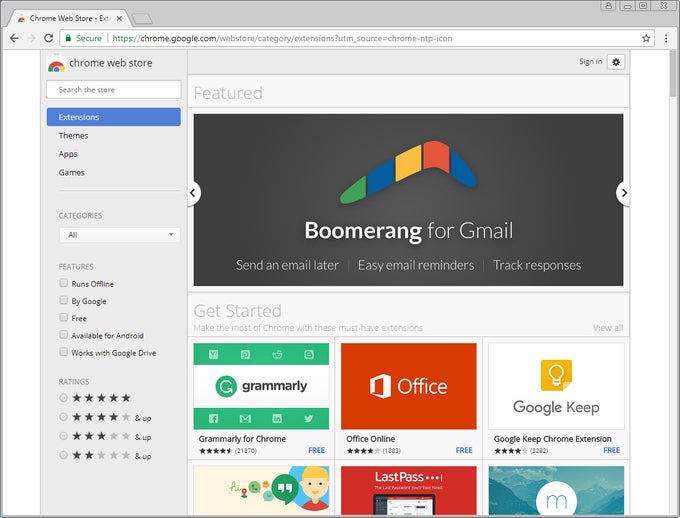Image resolution: width=680 pixels, height=518 pixels.
Task: Go to the next featured banner slide
Action: 624,193
